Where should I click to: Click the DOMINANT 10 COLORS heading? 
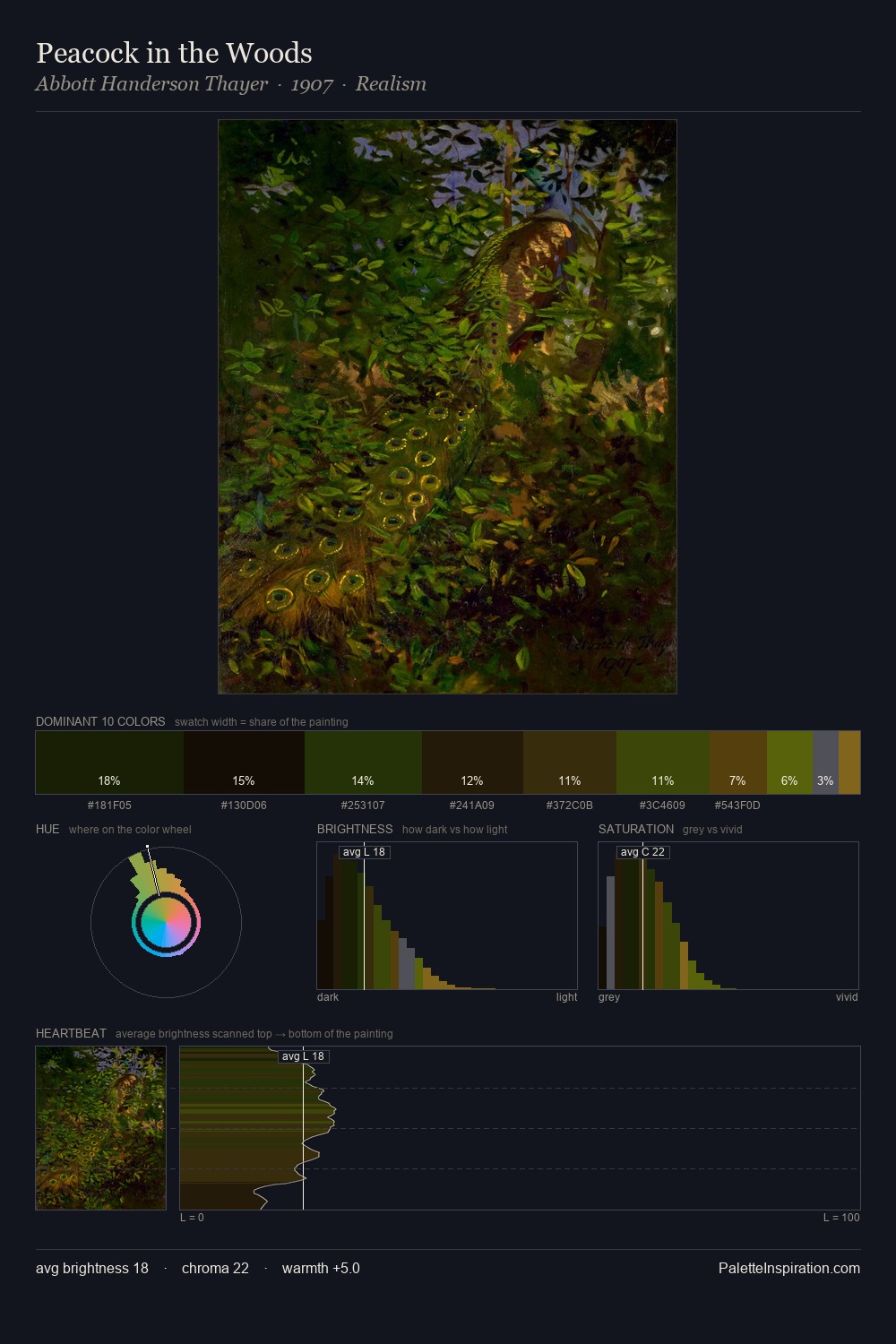point(100,721)
